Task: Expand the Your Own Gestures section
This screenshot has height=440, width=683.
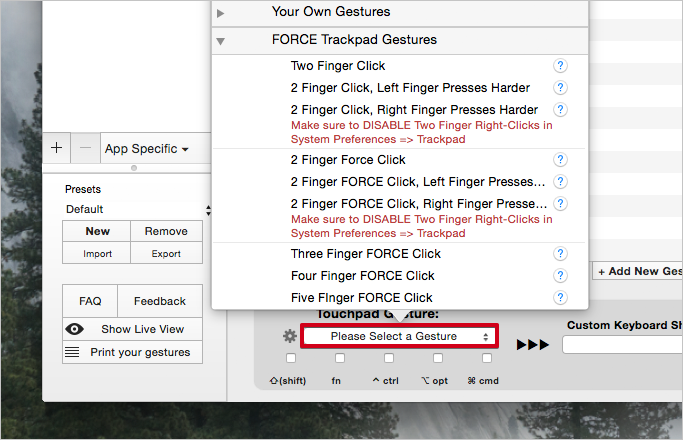Action: 220,13
